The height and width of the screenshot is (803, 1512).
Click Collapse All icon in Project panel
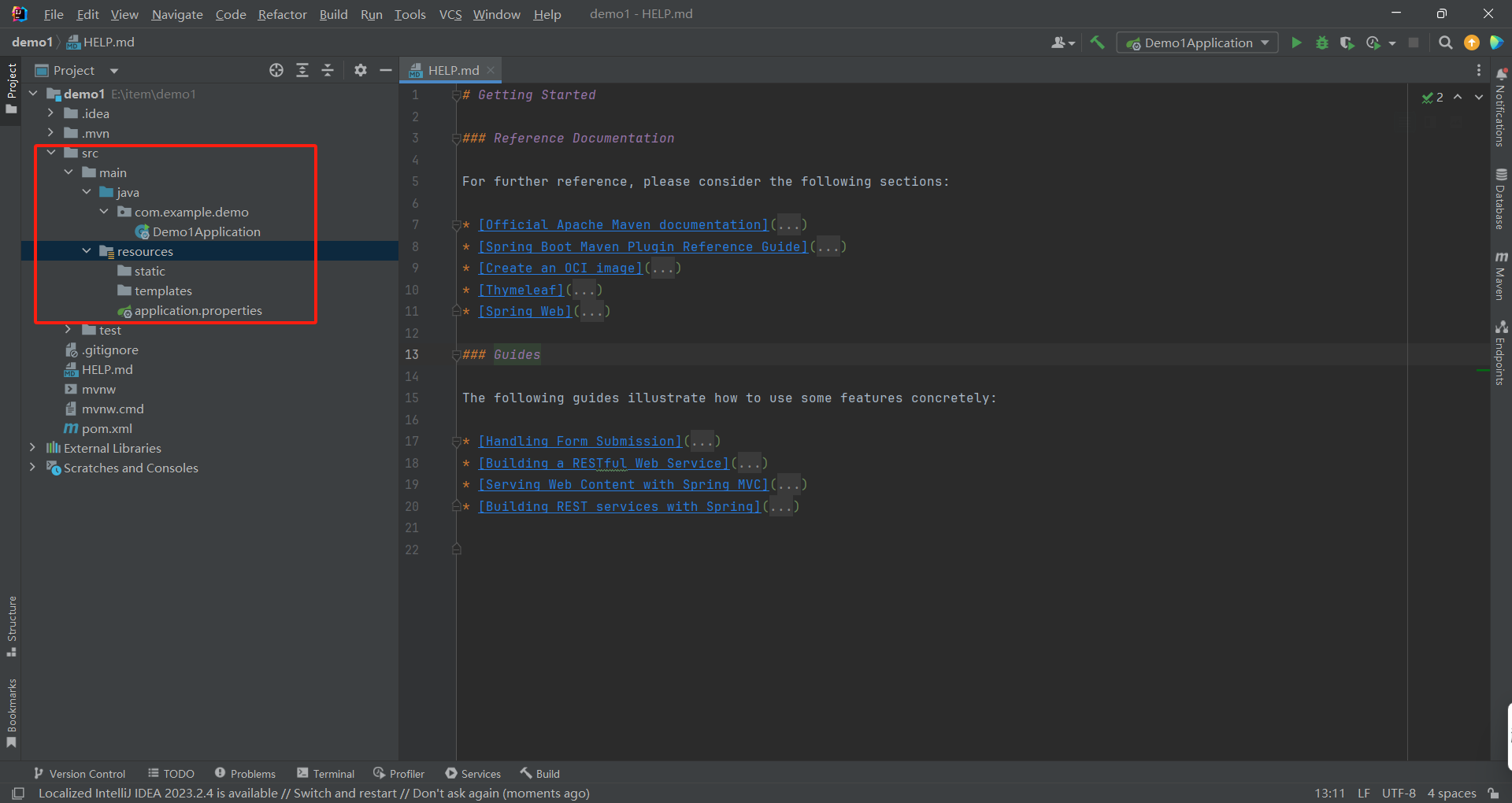click(x=328, y=70)
